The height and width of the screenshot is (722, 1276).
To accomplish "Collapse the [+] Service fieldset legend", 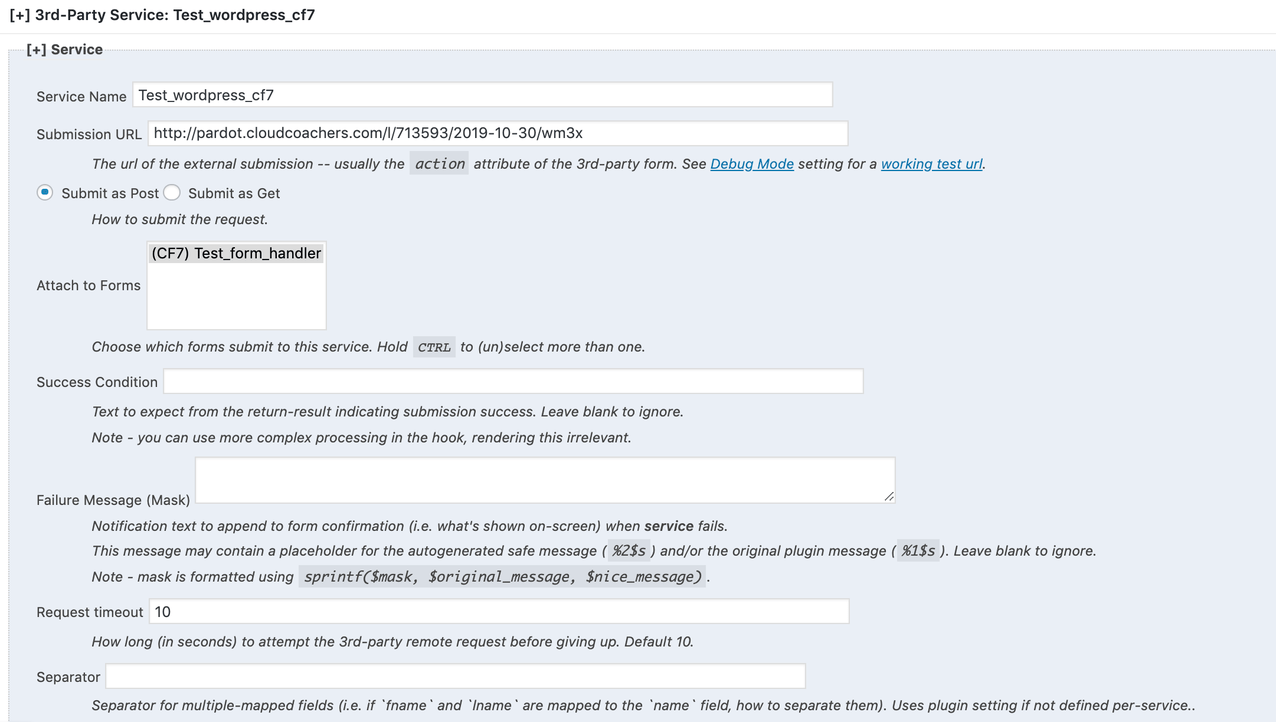I will [x=65, y=49].
